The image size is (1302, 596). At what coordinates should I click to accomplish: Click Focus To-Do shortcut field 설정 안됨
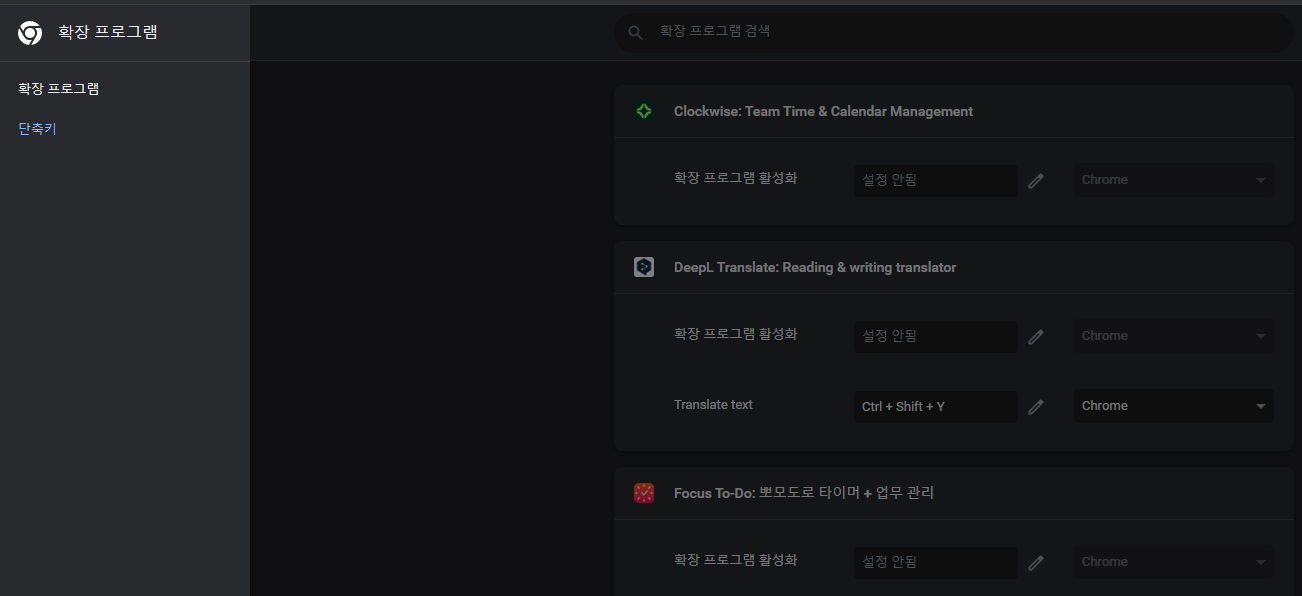936,562
